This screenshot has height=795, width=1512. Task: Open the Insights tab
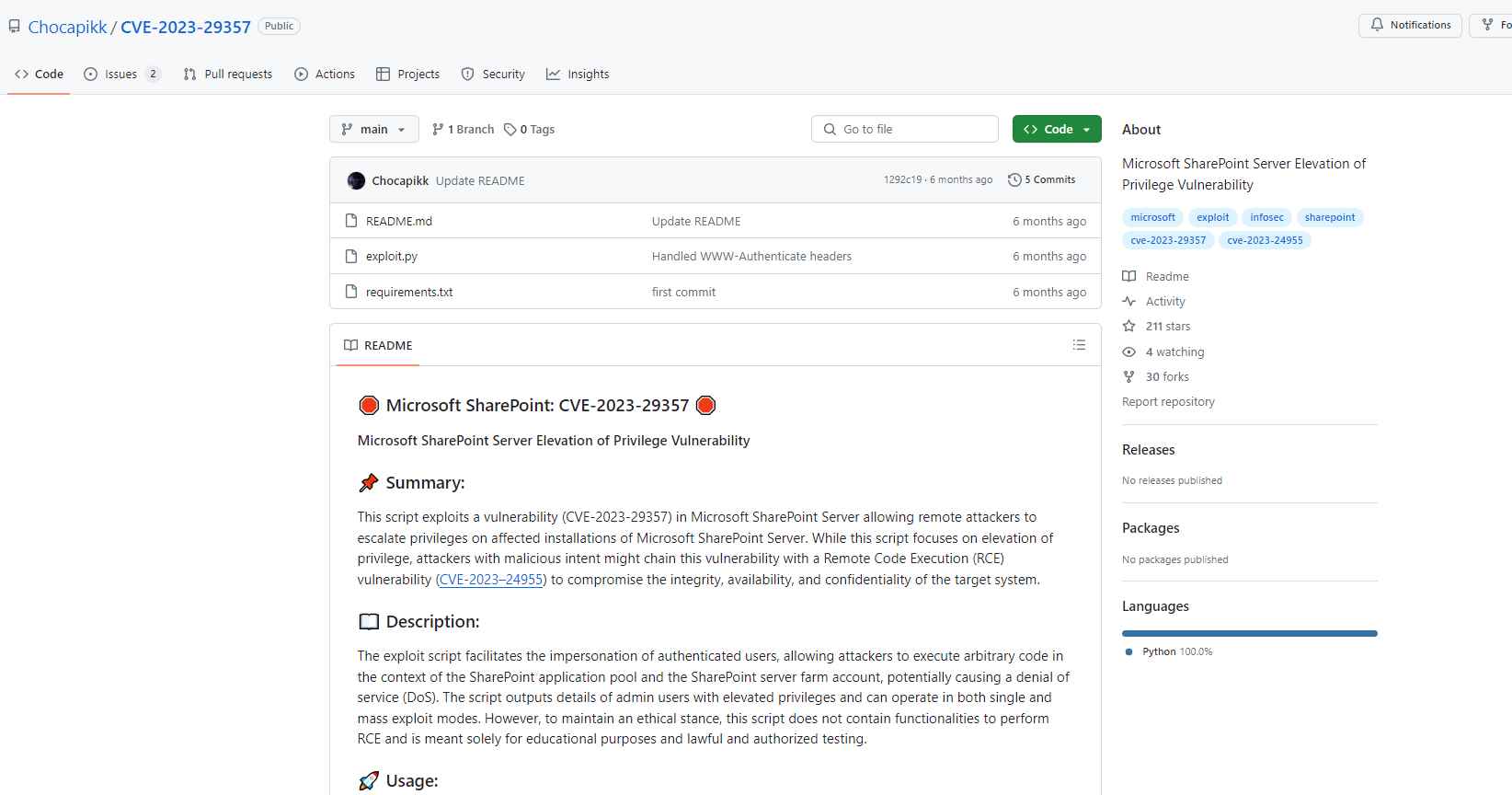click(x=578, y=74)
